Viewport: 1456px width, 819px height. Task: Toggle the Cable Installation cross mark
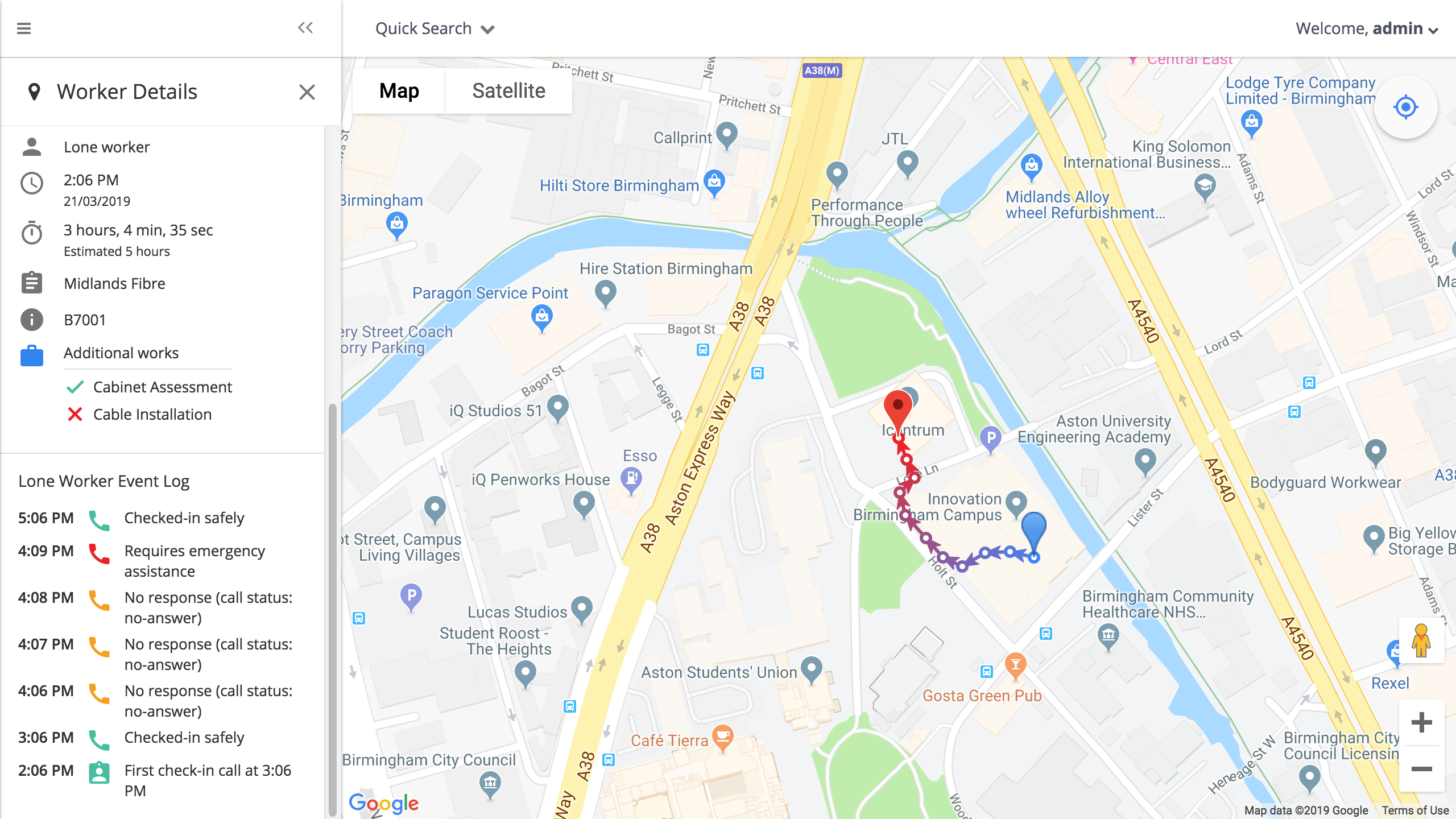75,415
